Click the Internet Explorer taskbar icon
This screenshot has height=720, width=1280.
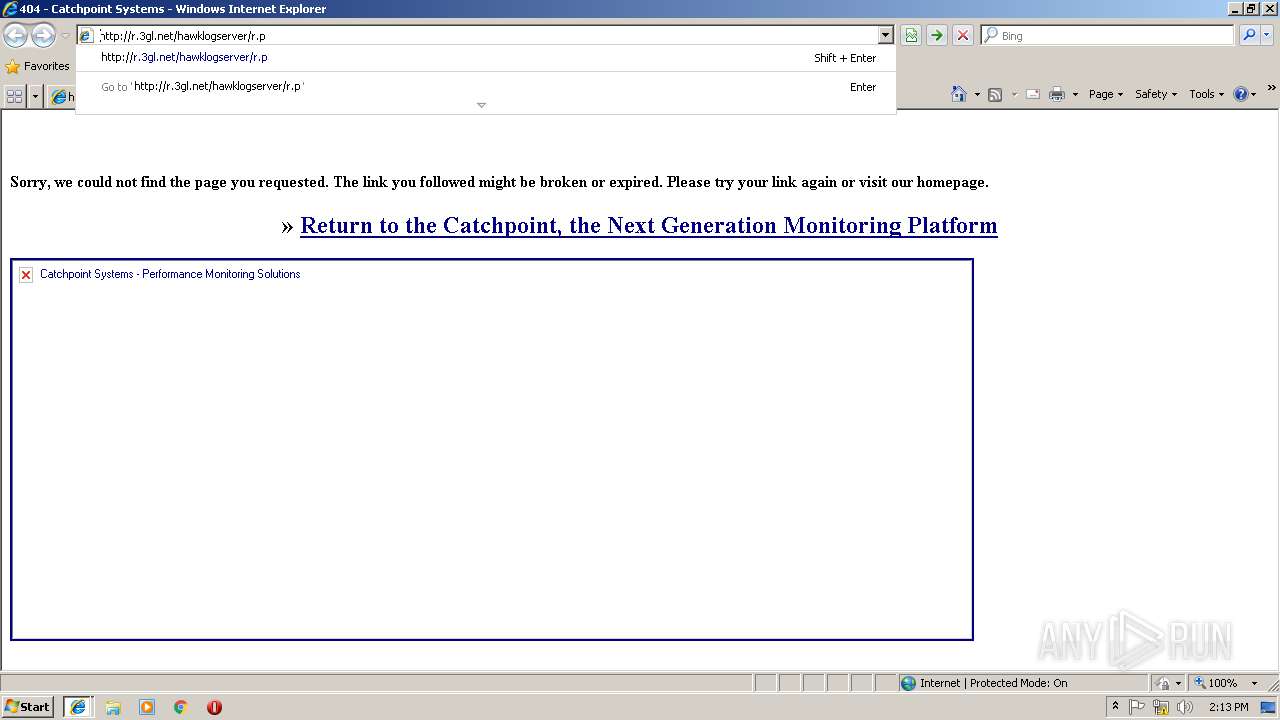click(x=78, y=707)
